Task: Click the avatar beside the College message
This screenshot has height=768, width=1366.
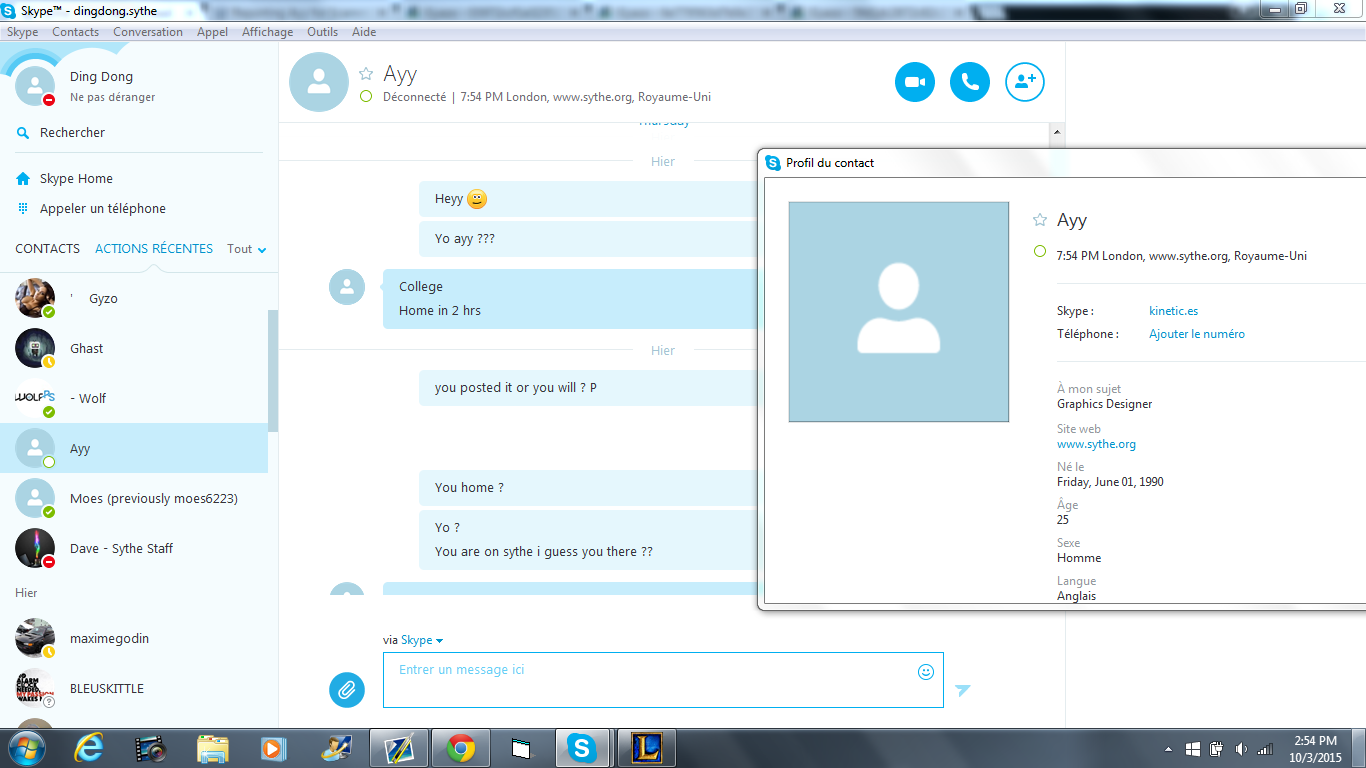Action: pyautogui.click(x=347, y=287)
